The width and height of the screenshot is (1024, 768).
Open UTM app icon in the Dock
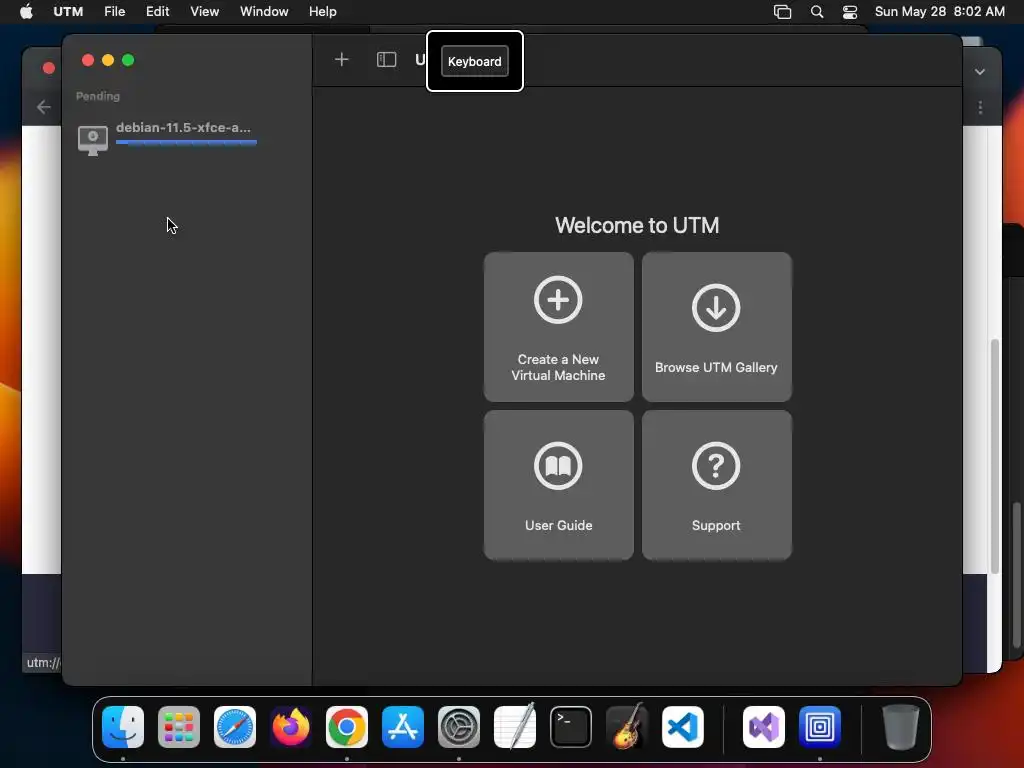point(820,727)
